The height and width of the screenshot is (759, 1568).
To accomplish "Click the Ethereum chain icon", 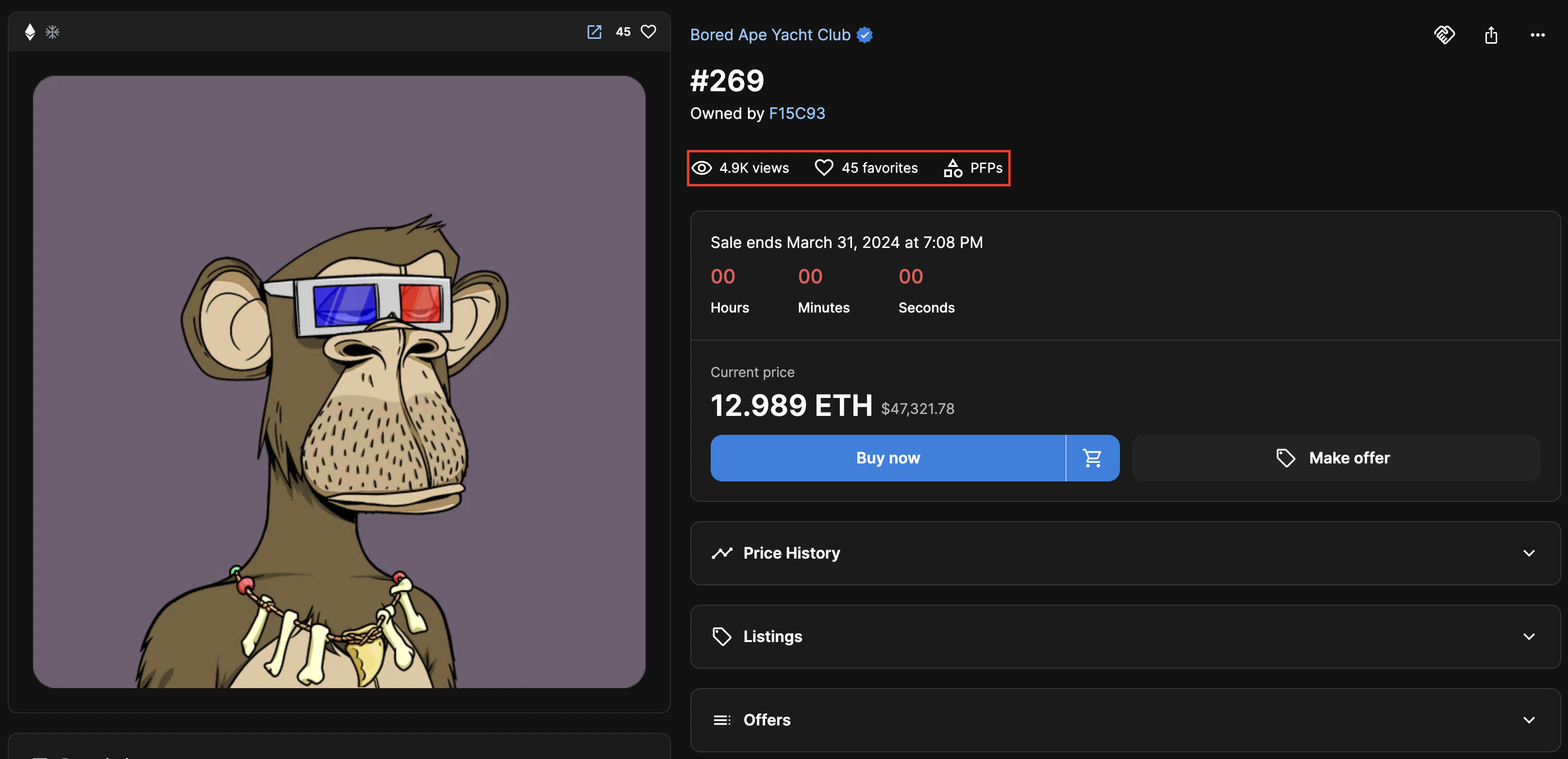I will [30, 32].
